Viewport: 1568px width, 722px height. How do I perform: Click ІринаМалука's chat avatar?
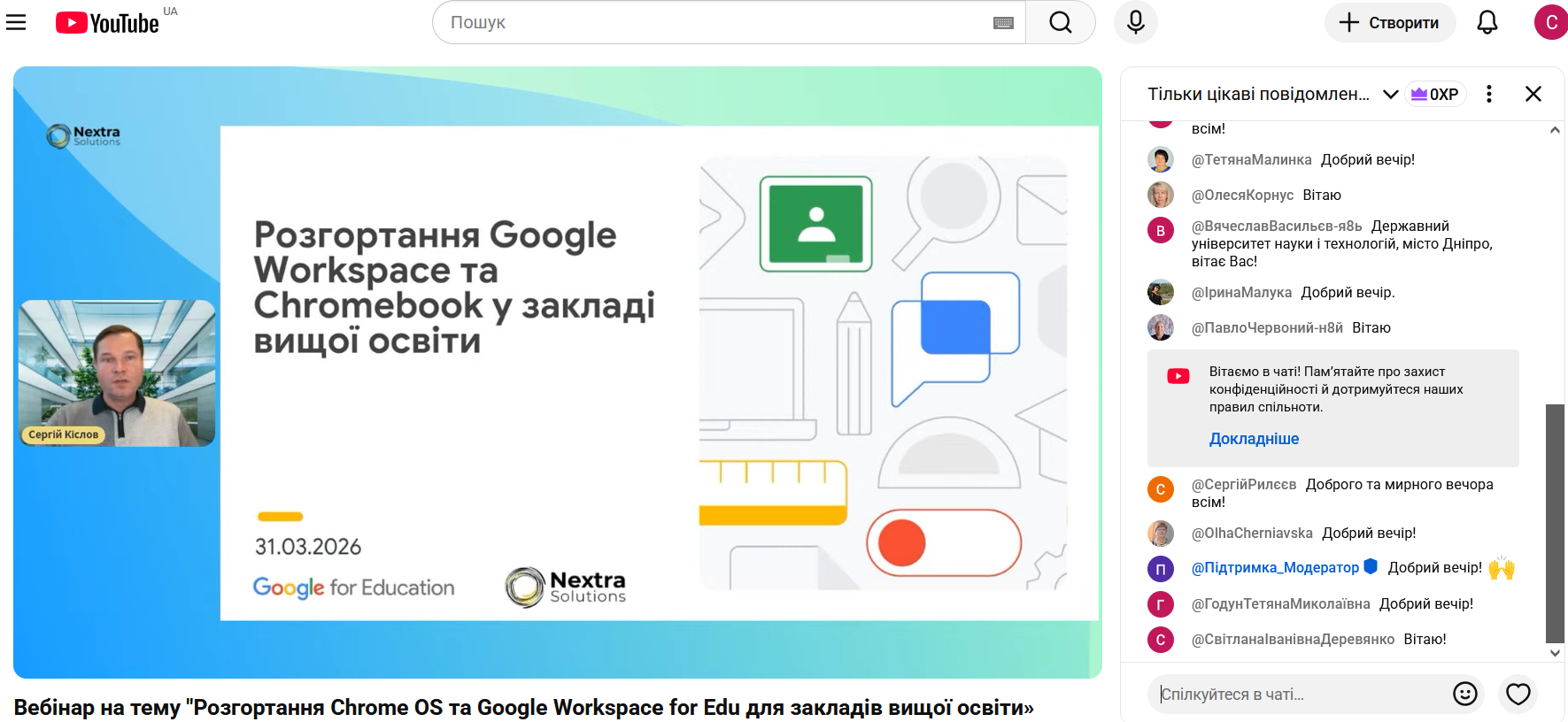tap(1161, 293)
